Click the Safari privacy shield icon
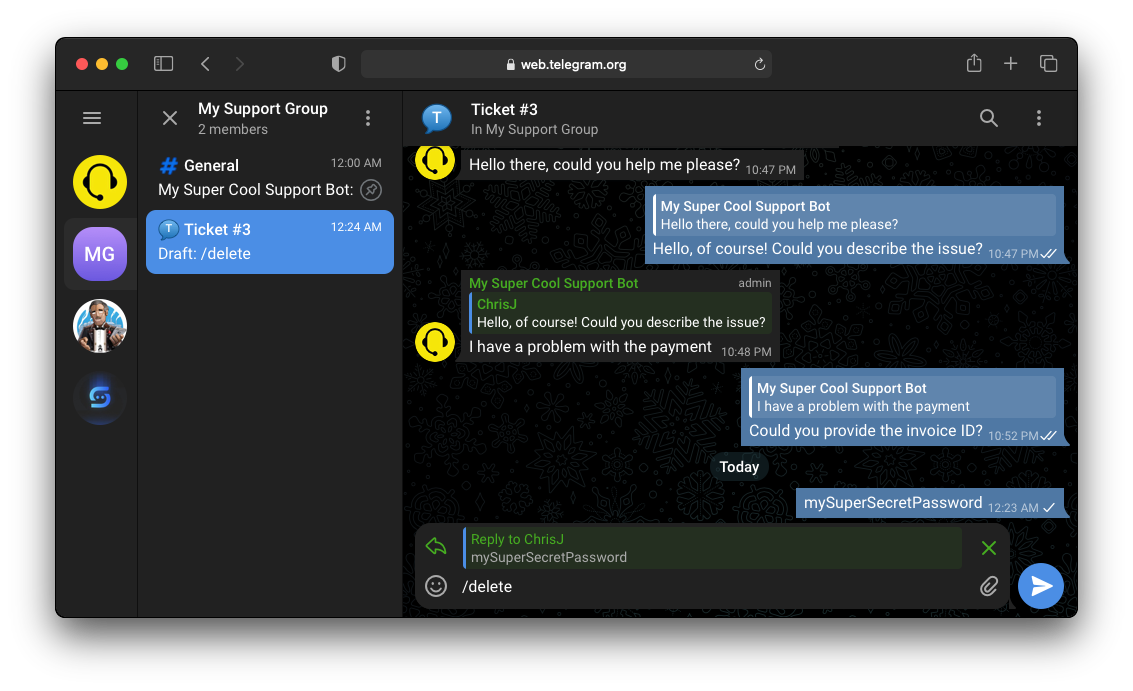The image size is (1133, 691). coord(338,64)
